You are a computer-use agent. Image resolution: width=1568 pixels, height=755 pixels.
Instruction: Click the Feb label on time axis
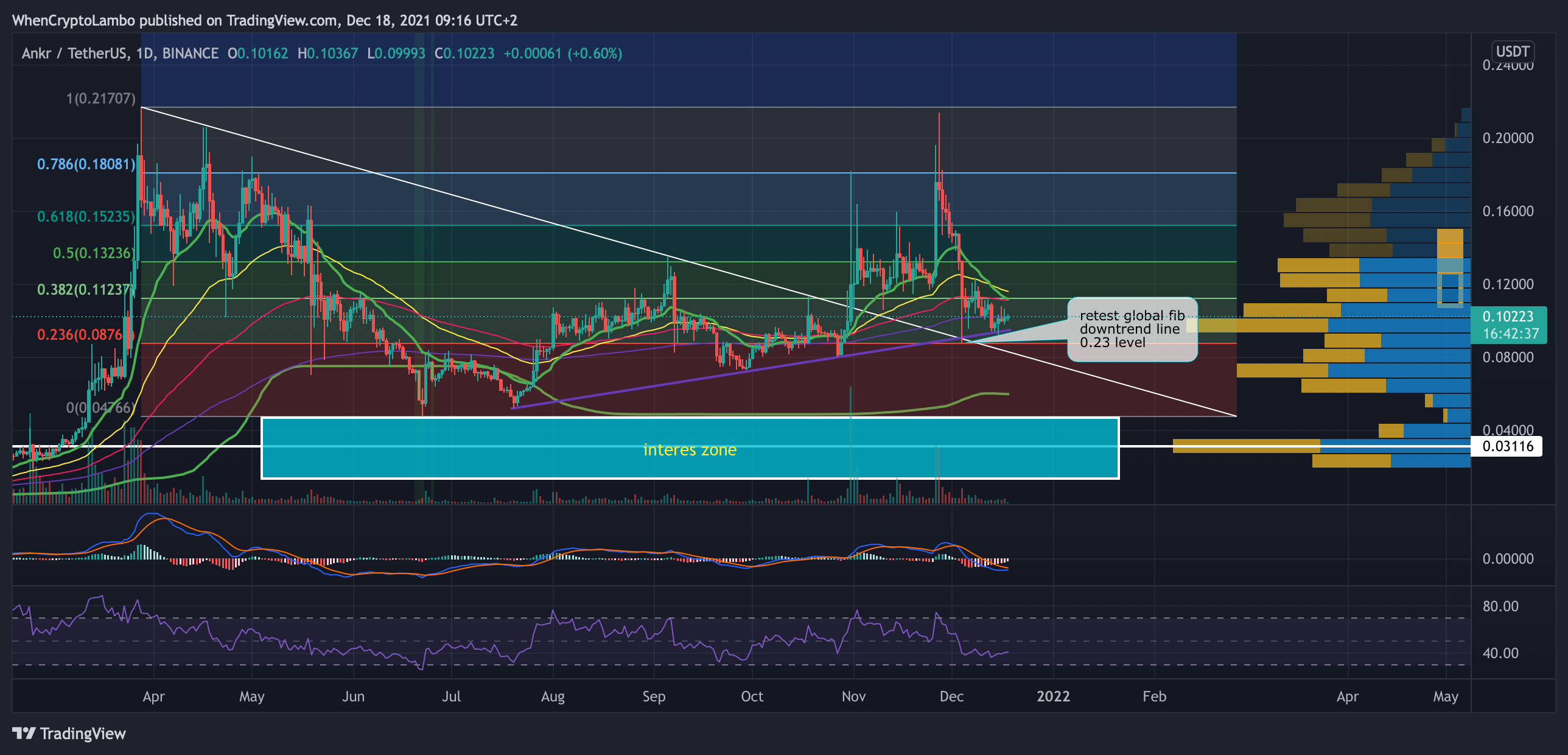[1154, 697]
